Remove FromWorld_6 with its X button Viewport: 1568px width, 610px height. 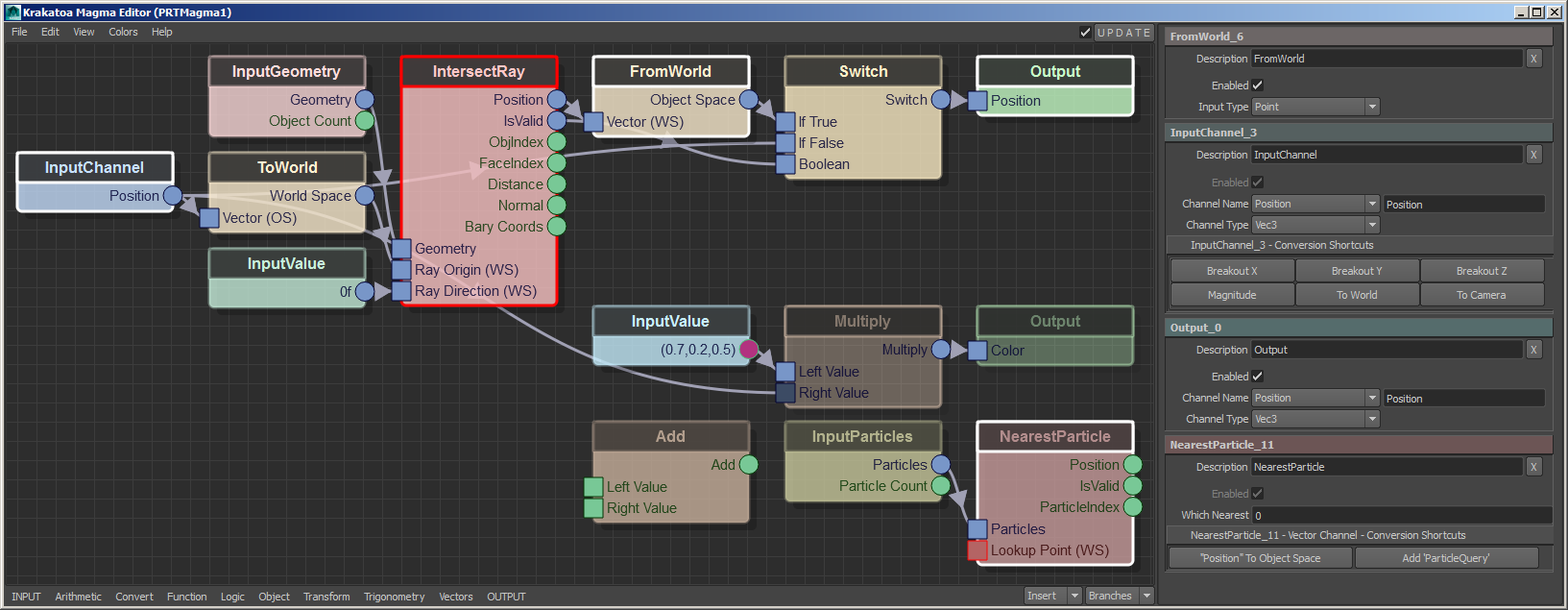(x=1533, y=59)
